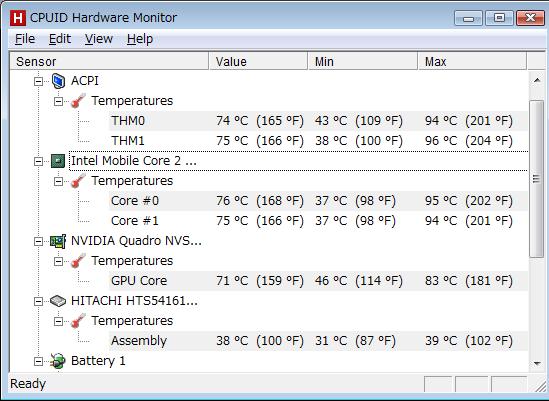Viewport: 549px width, 401px height.
Task: Collapse Temperatures under NVIDIA Quadro NVS
Action: click(58, 261)
